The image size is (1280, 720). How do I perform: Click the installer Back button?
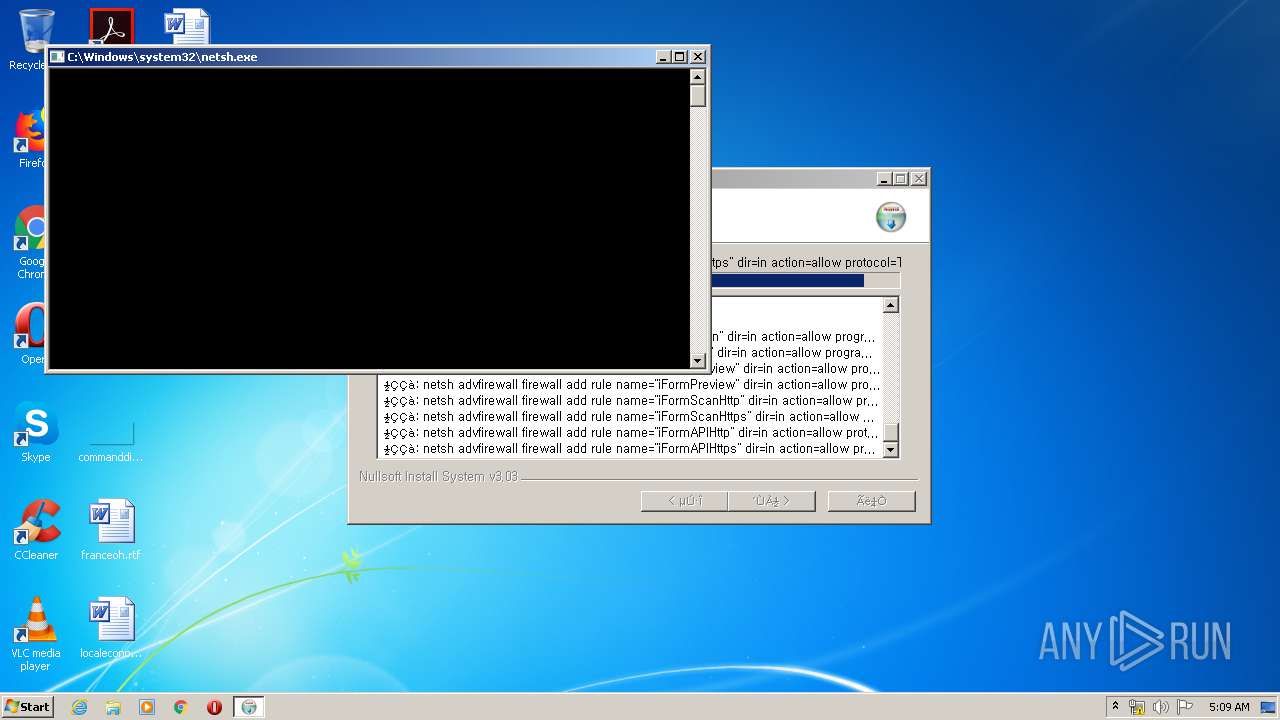pos(684,501)
